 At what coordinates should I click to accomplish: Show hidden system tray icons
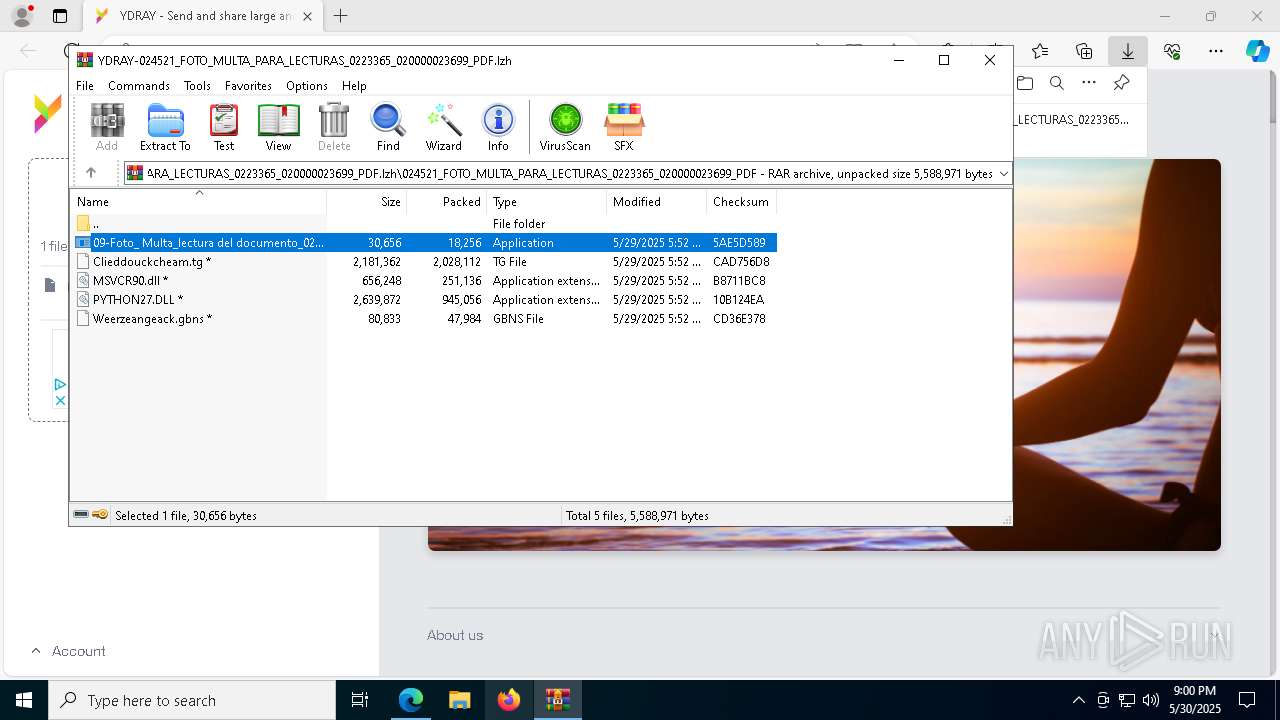point(1078,700)
